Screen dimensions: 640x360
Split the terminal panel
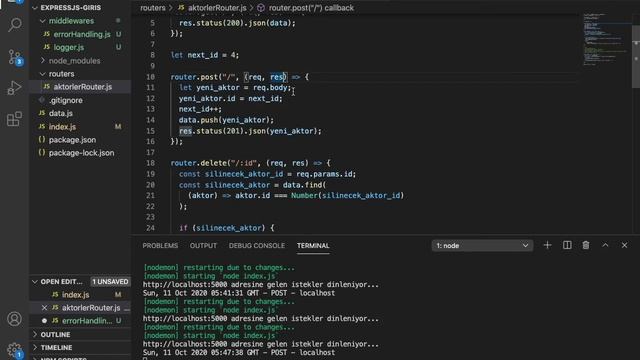tap(567, 245)
